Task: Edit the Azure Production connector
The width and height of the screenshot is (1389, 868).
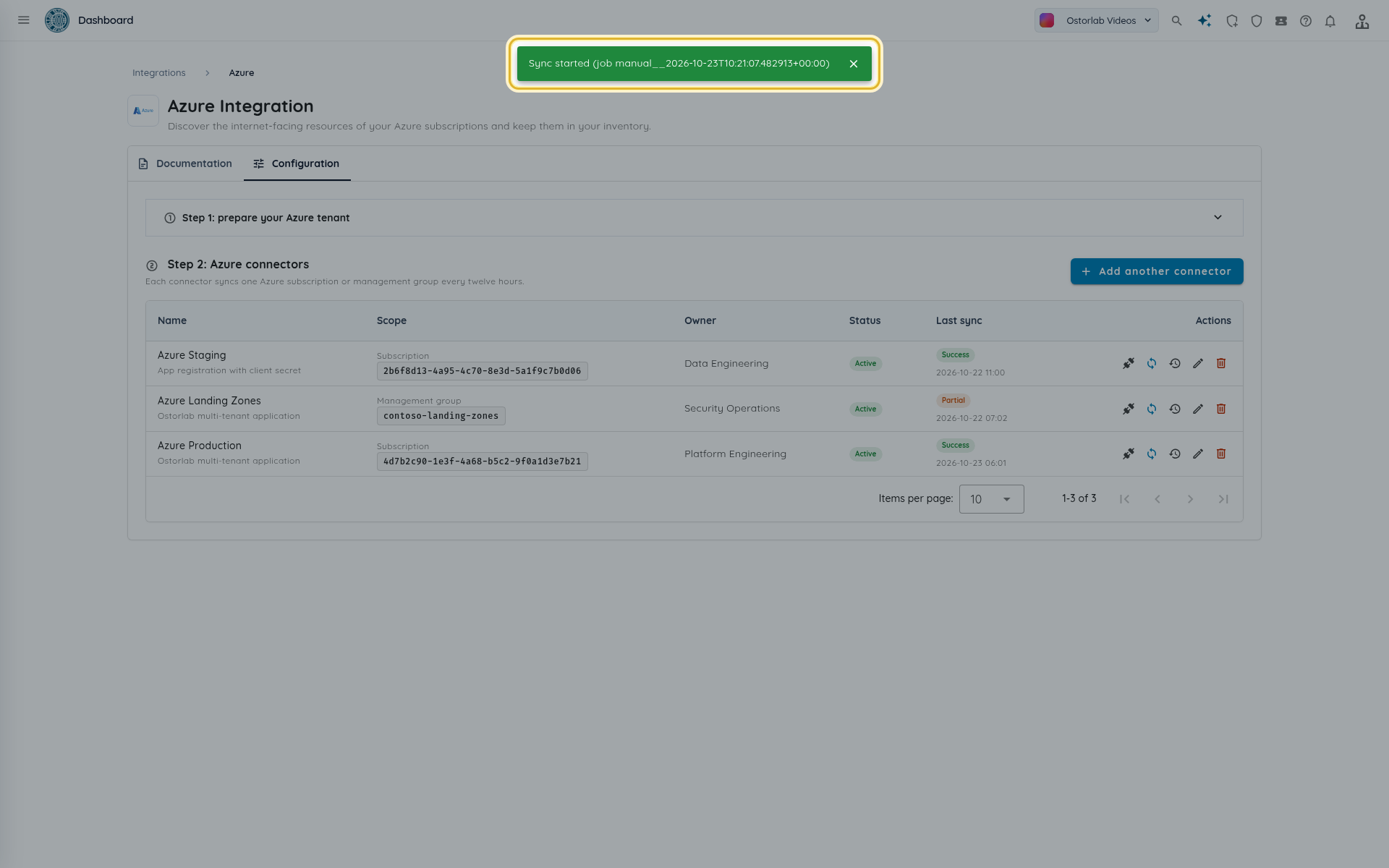Action: tap(1198, 454)
